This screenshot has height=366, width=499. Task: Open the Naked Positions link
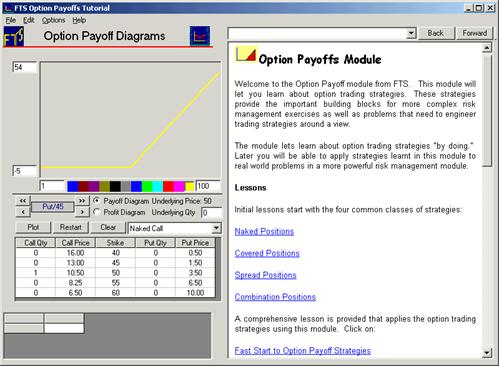pyautogui.click(x=264, y=231)
